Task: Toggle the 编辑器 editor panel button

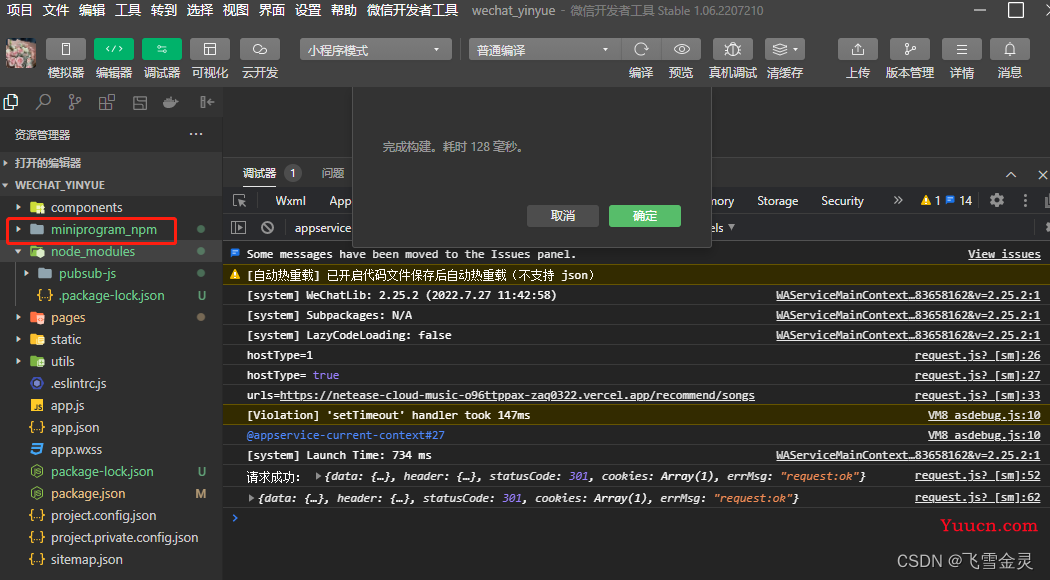Action: point(114,50)
